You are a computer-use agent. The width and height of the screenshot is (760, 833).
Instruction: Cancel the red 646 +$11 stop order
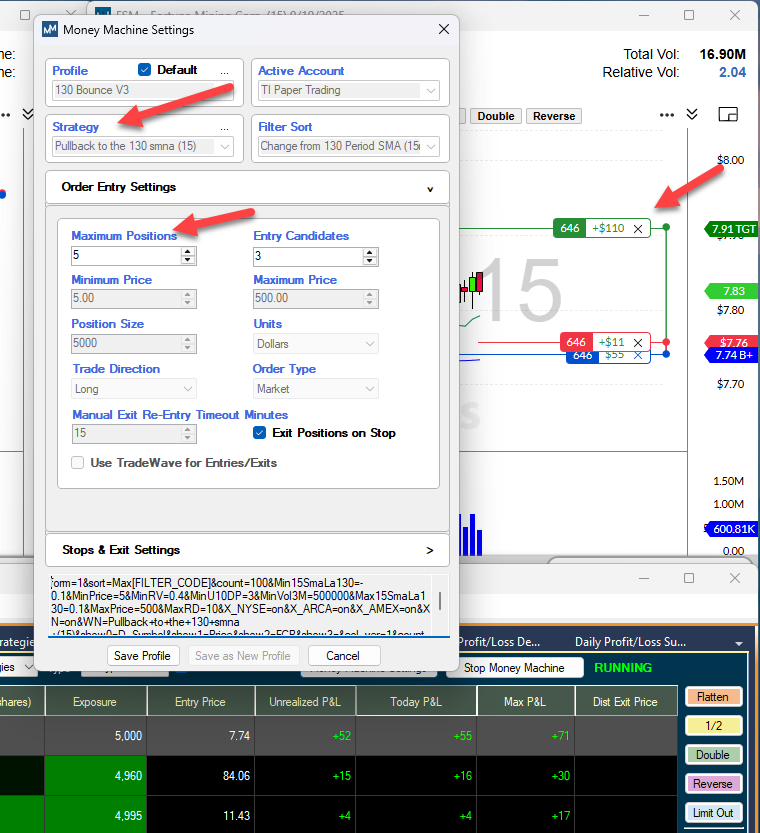(638, 343)
